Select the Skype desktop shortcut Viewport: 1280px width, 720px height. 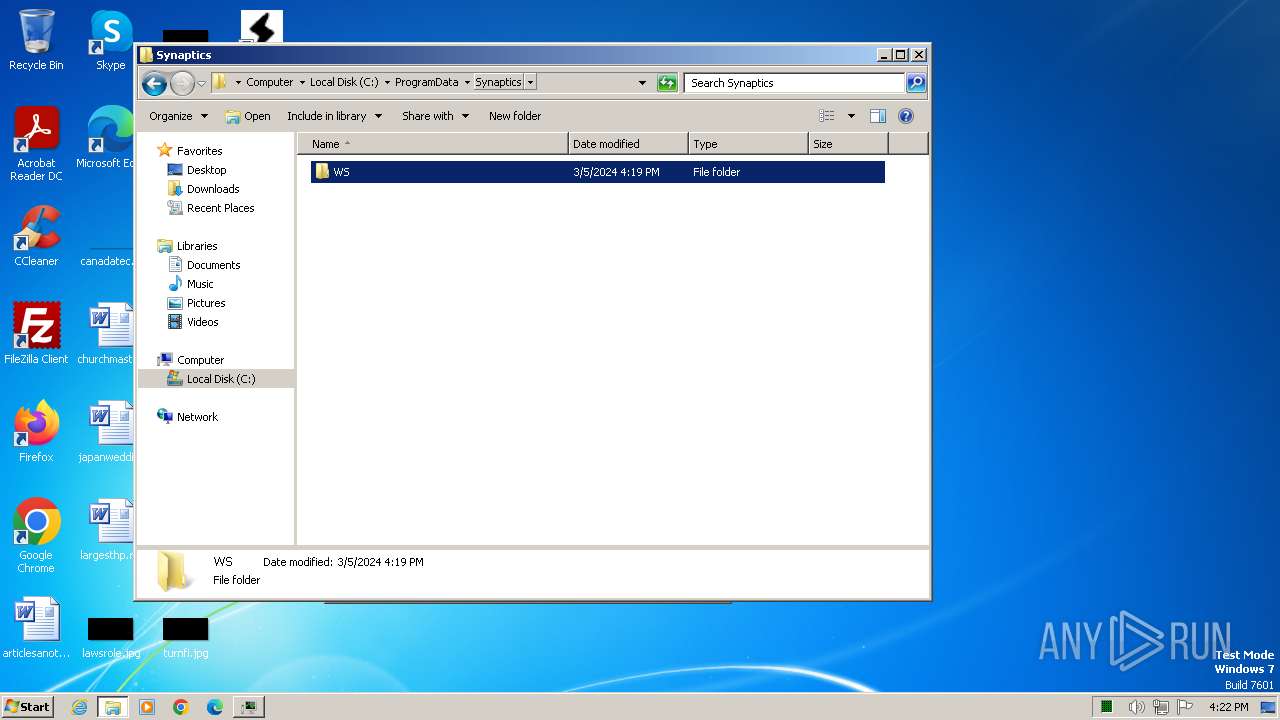pyautogui.click(x=110, y=40)
